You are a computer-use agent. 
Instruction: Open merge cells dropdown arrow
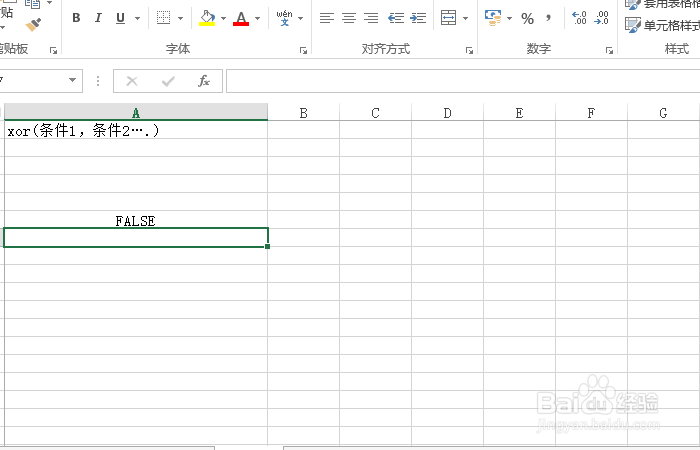click(466, 18)
